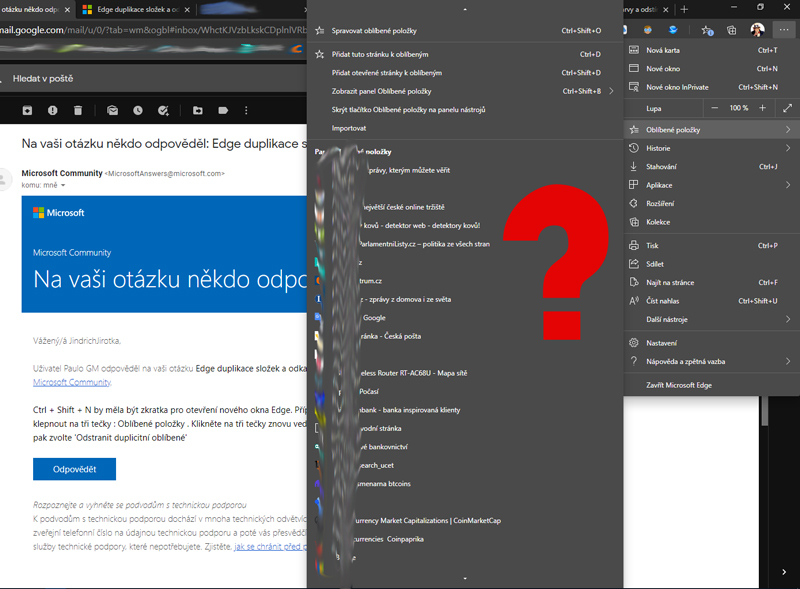Open Nastavení from Edge menu

(x=712, y=343)
